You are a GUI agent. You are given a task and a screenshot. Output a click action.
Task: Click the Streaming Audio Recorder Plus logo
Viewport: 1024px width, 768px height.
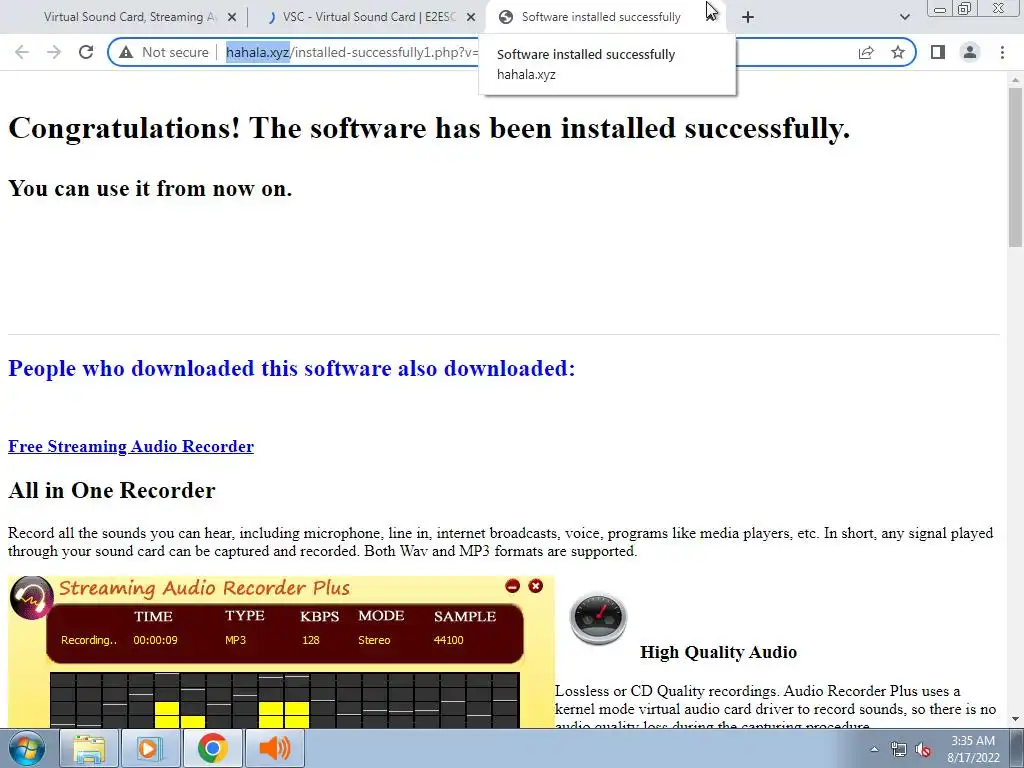point(31,597)
